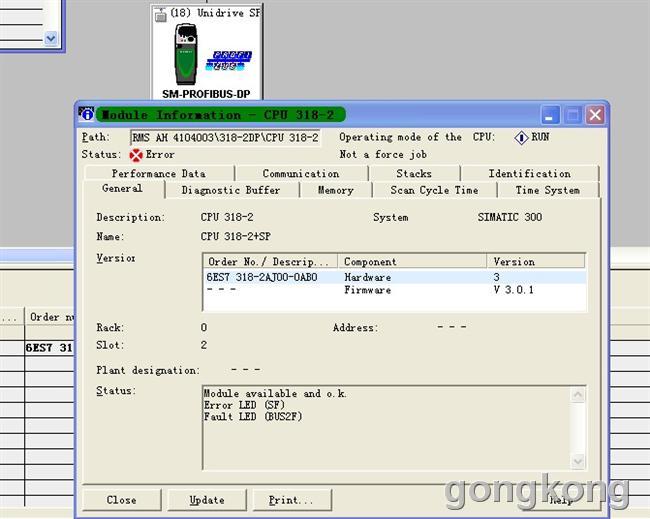Click the small slave icon beside (18)

point(160,15)
